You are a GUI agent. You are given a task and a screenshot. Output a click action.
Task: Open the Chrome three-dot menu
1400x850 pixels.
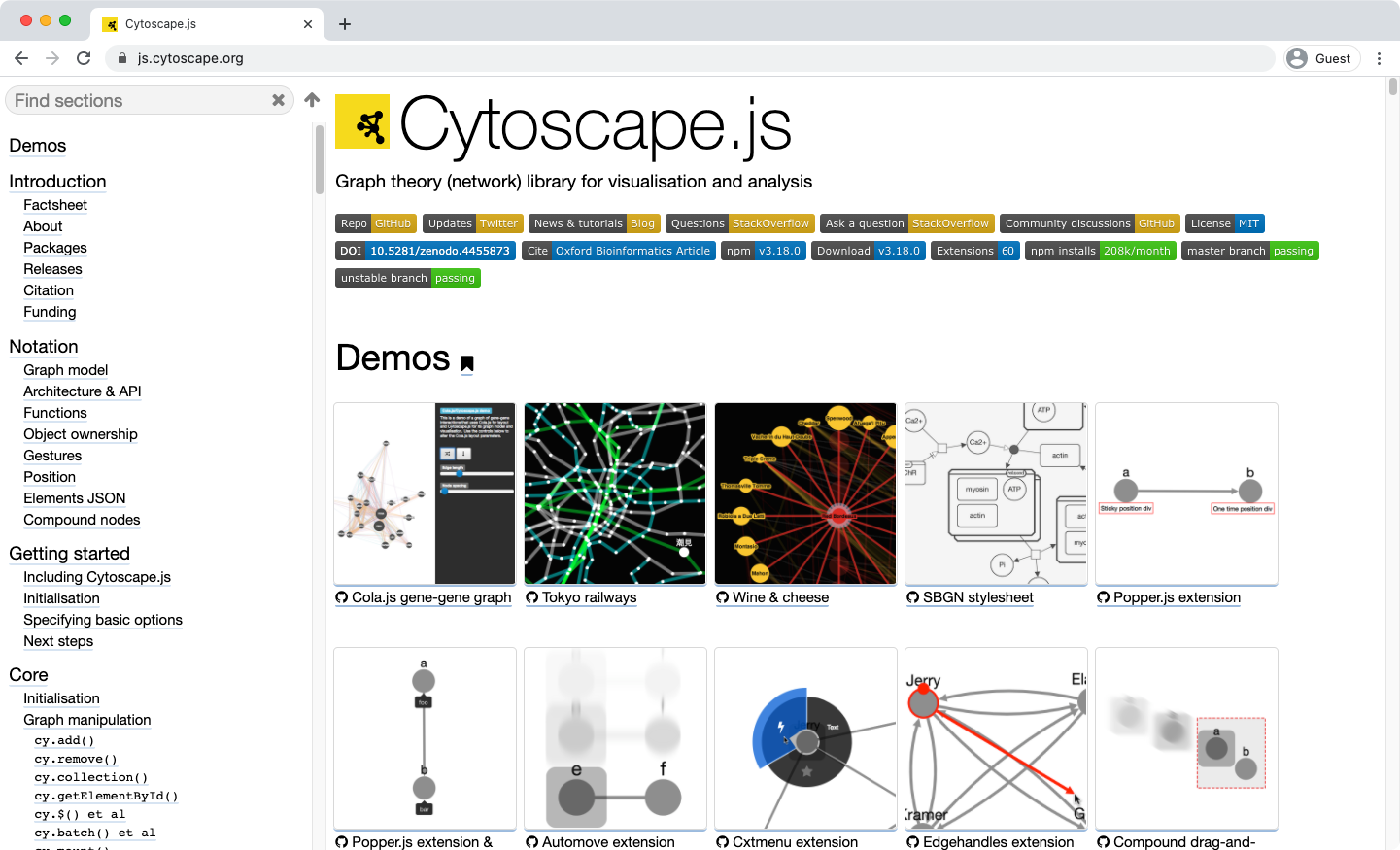1379,58
